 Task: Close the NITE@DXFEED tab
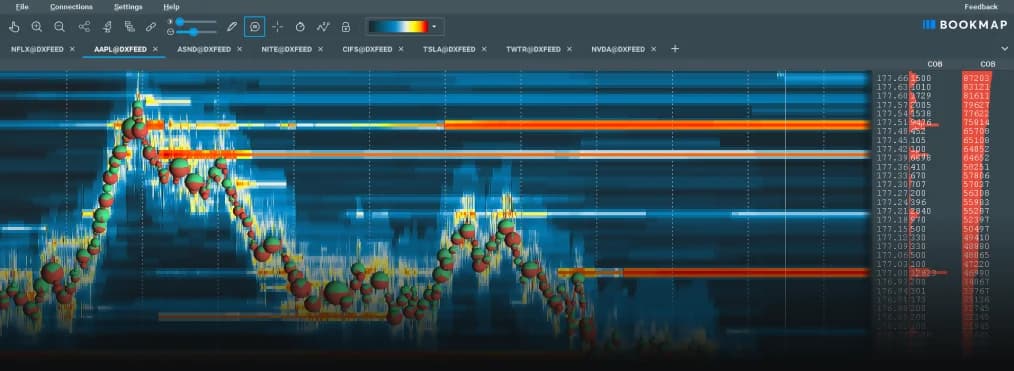320,49
